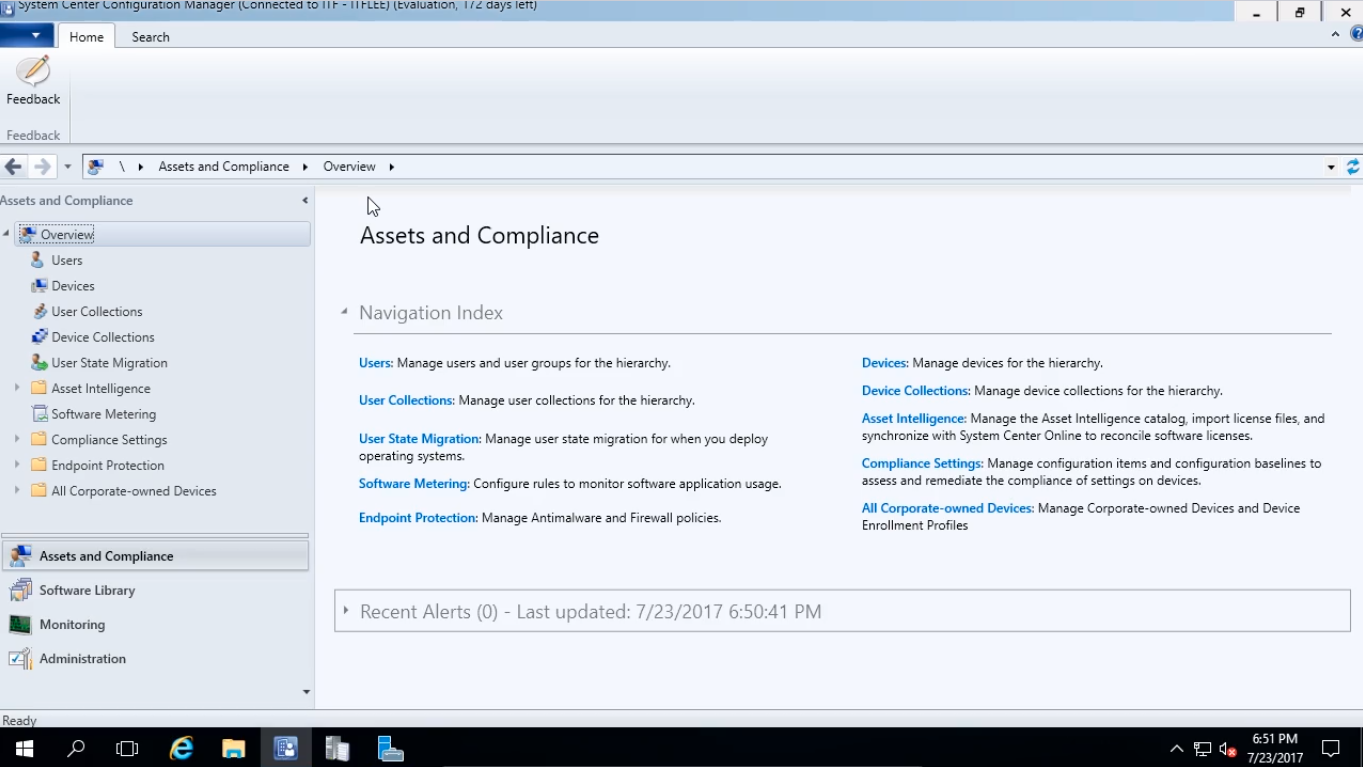Click the refresh icon beside address bar
This screenshot has height=767, width=1363.
[x=1352, y=167]
